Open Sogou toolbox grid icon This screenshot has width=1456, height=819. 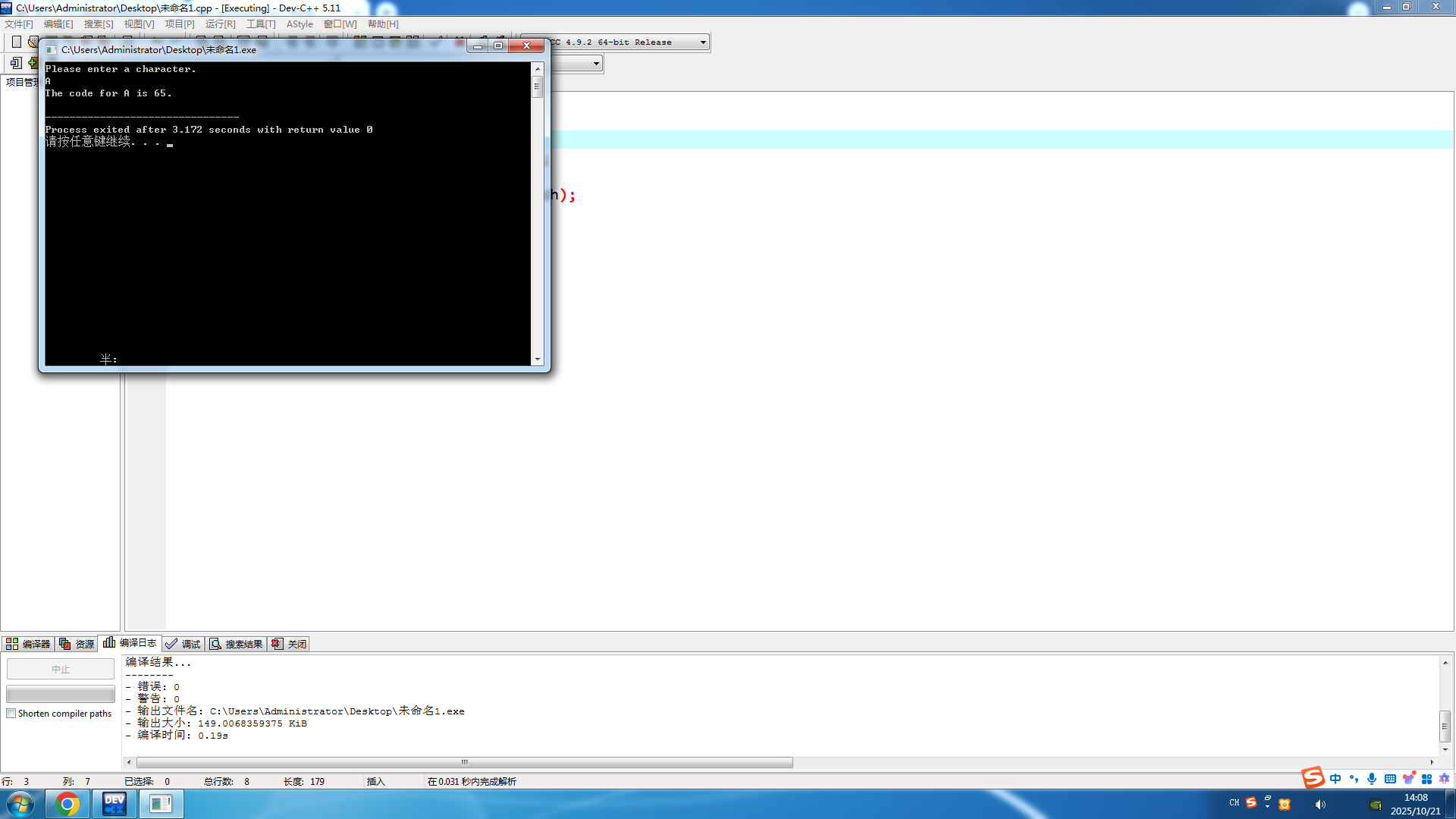pyautogui.click(x=1426, y=779)
